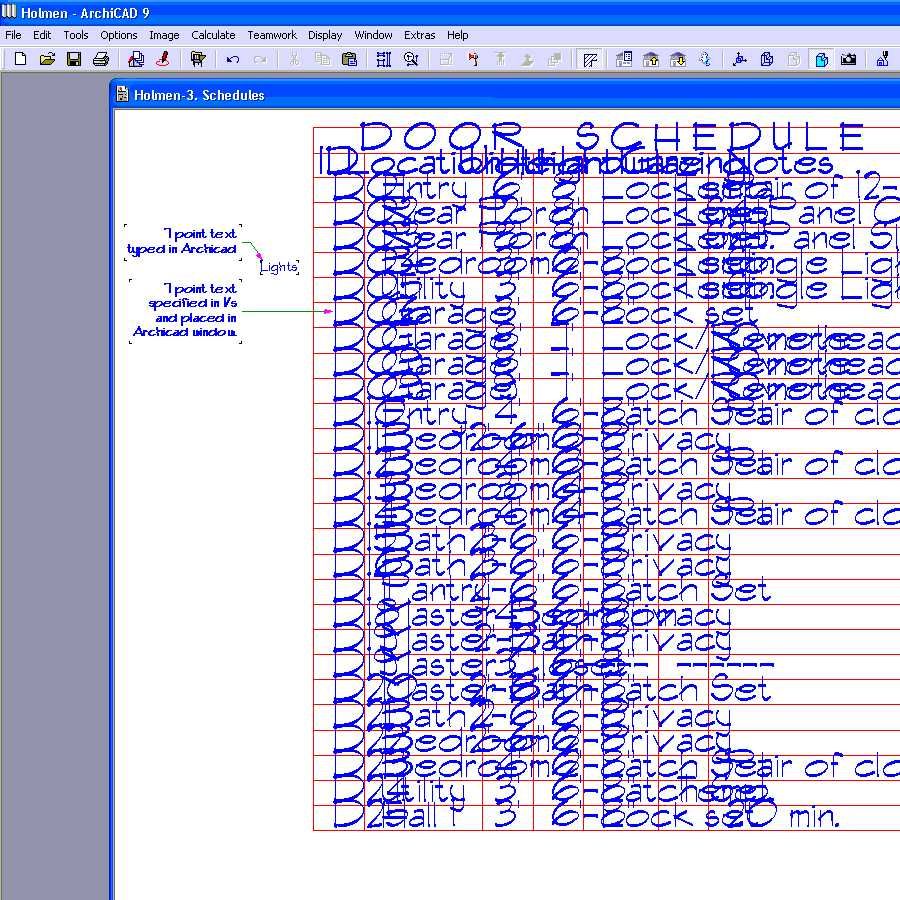This screenshot has height=900, width=900.
Task: Select the small 'Lights' text block
Action: tap(279, 267)
